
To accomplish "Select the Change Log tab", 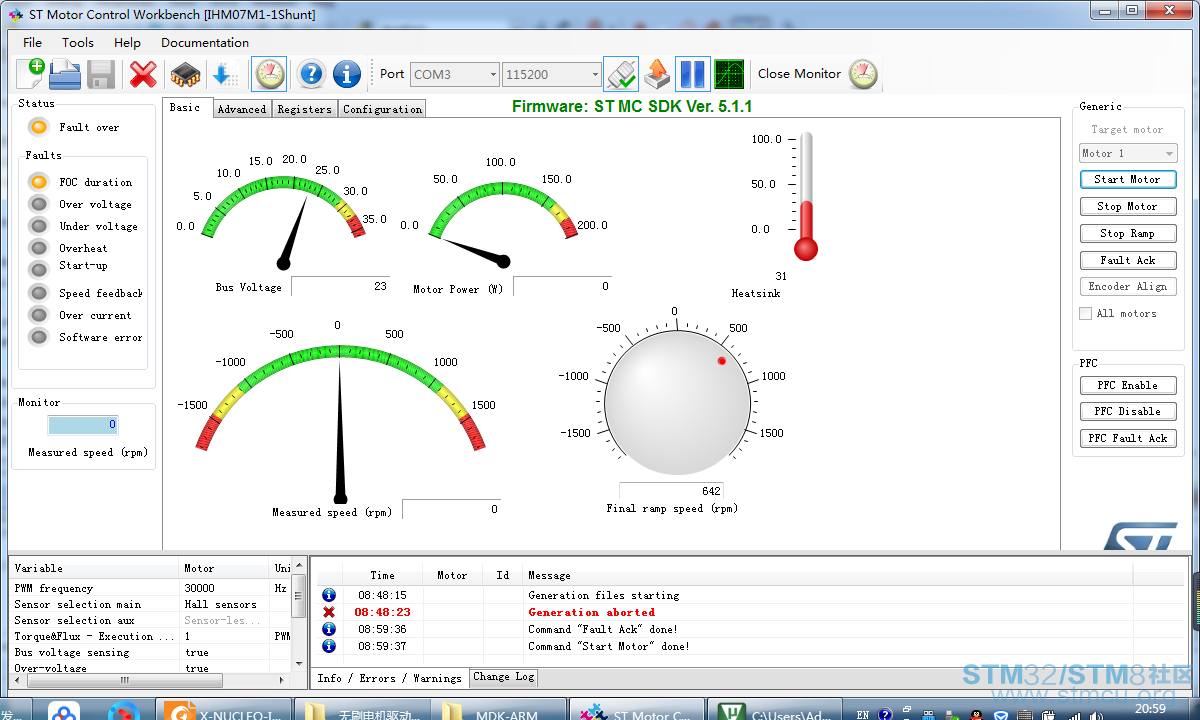I will (x=504, y=677).
